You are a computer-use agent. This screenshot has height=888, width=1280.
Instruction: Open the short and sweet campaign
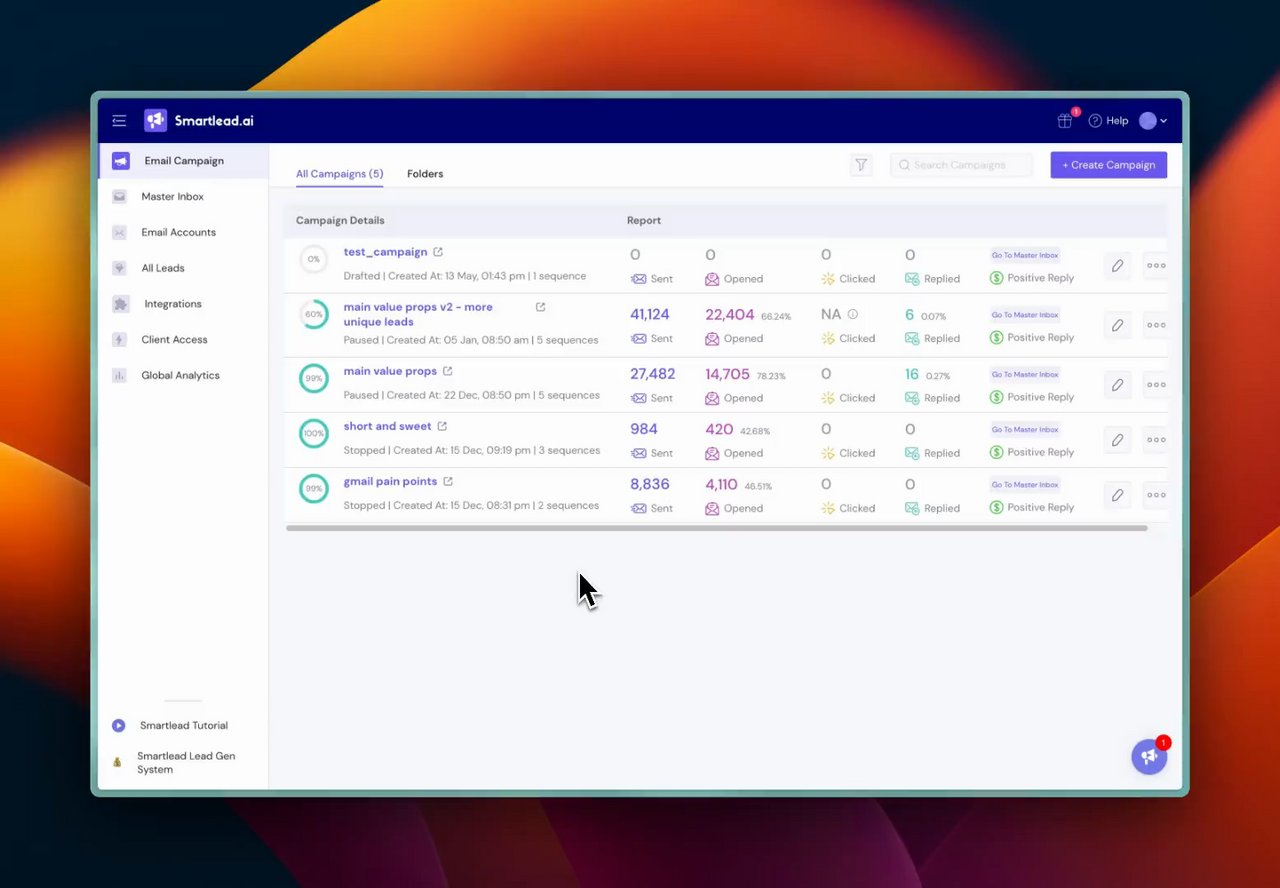387,426
